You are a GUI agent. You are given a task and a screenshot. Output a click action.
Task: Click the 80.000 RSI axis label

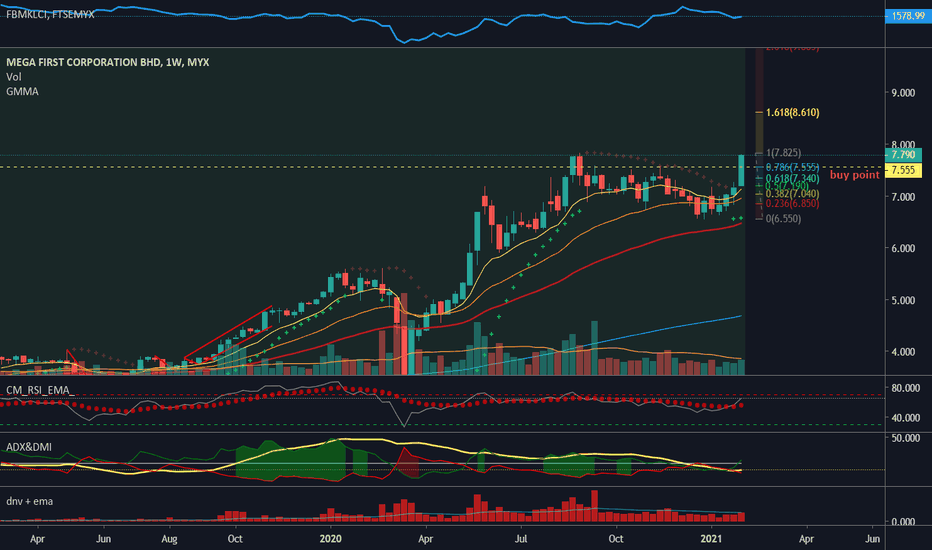coord(906,388)
